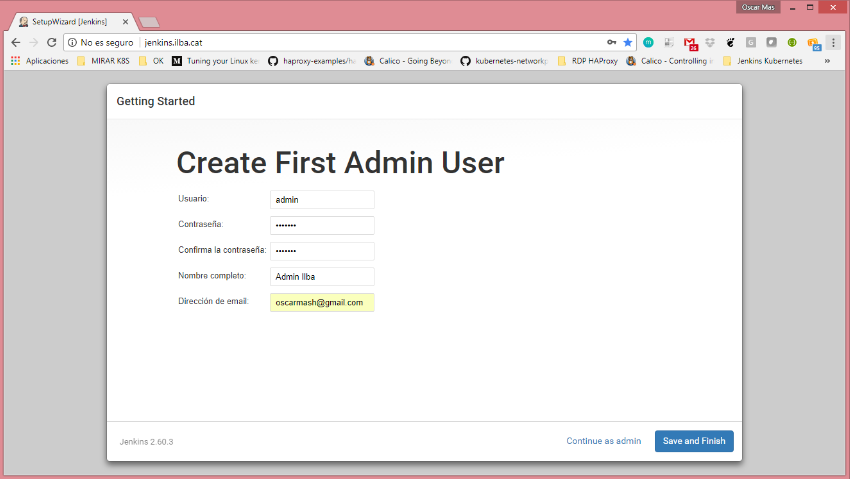
Task: Open the OK bookmark folder
Action: pyautogui.click(x=151, y=61)
